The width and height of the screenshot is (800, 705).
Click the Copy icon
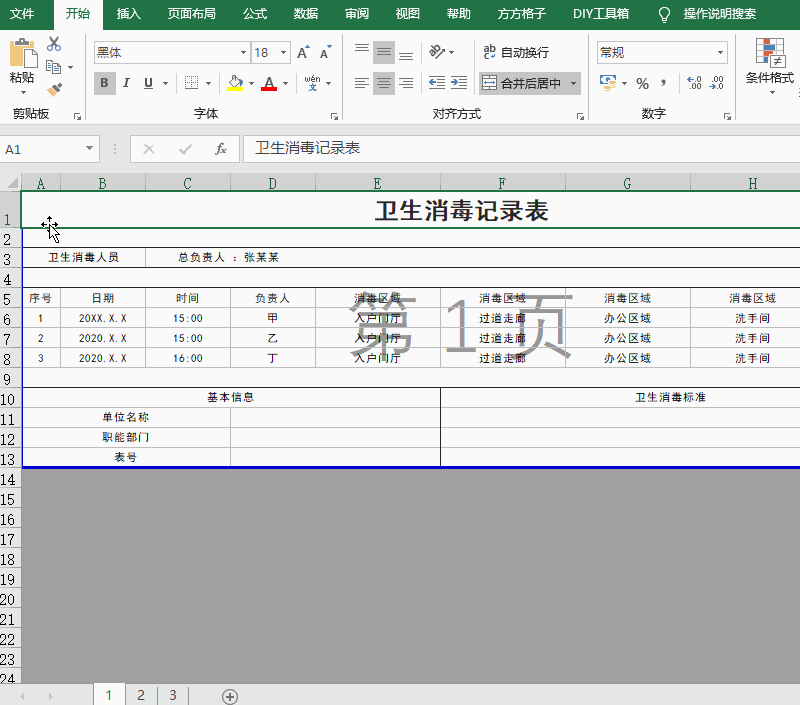coord(54,67)
